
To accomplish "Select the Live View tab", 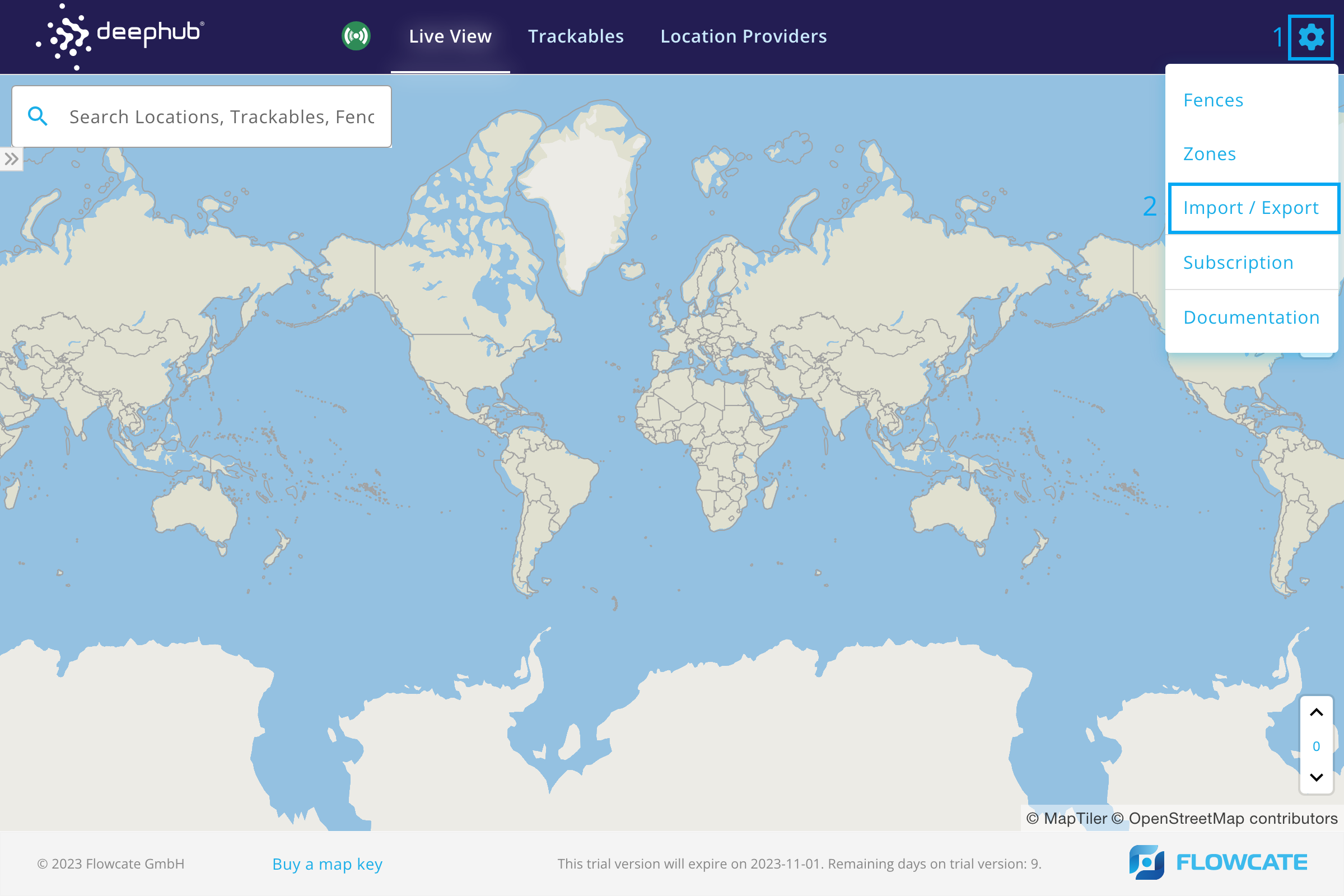I will [x=450, y=36].
